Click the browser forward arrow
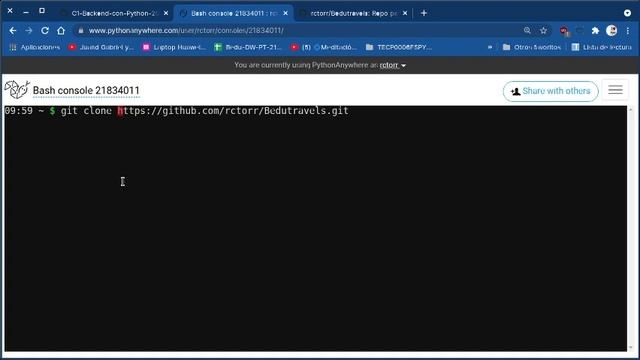 (x=29, y=31)
